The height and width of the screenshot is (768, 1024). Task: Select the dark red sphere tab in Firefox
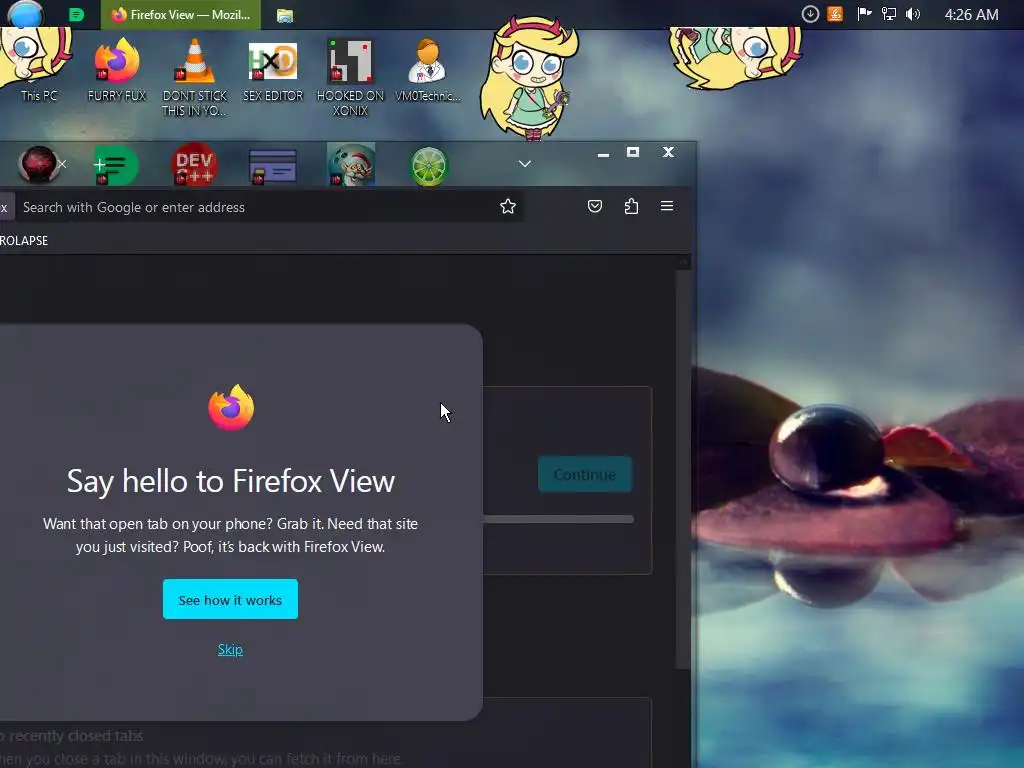37,164
